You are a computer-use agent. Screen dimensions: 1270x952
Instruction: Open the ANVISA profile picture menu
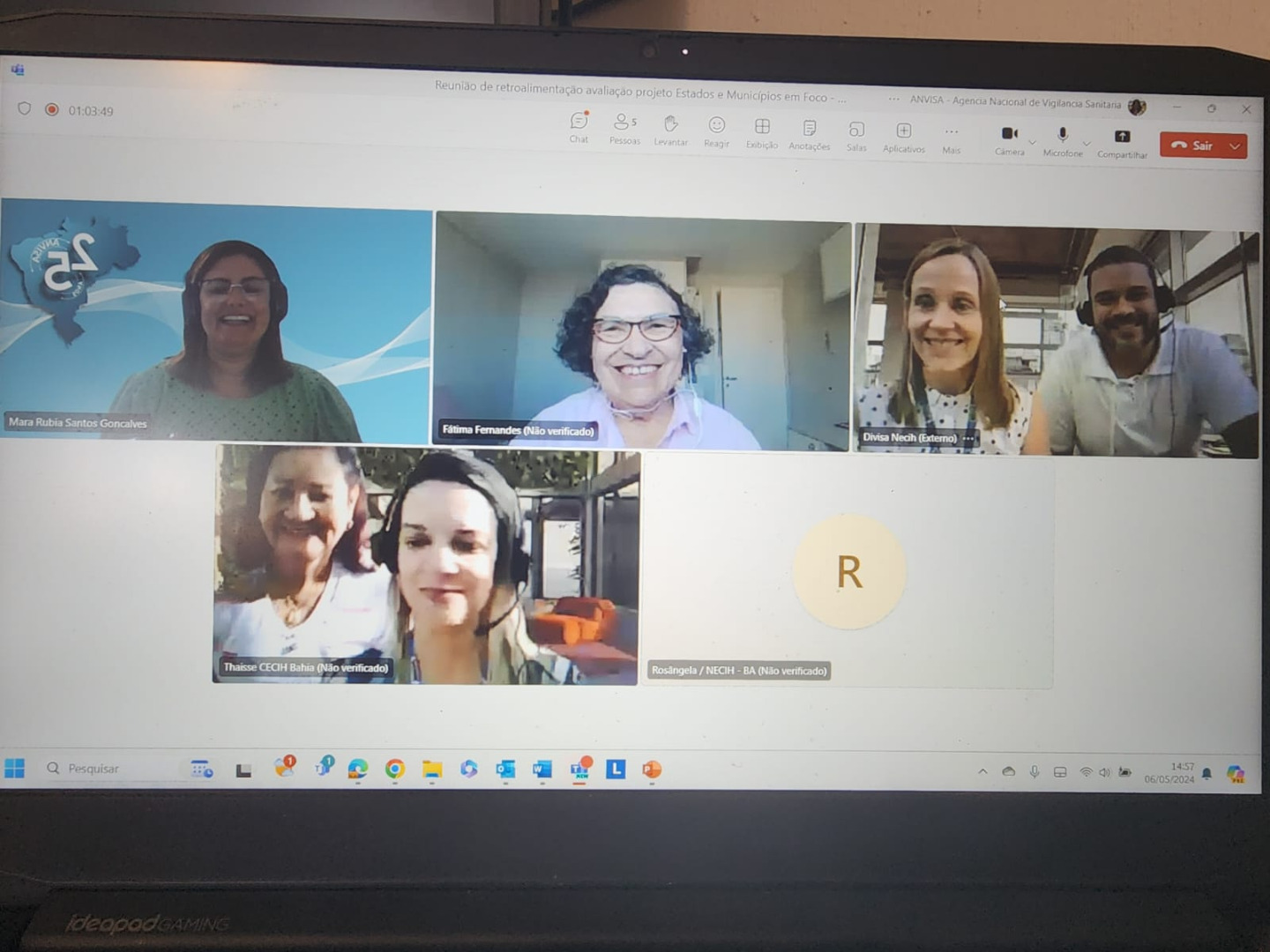tap(1137, 107)
